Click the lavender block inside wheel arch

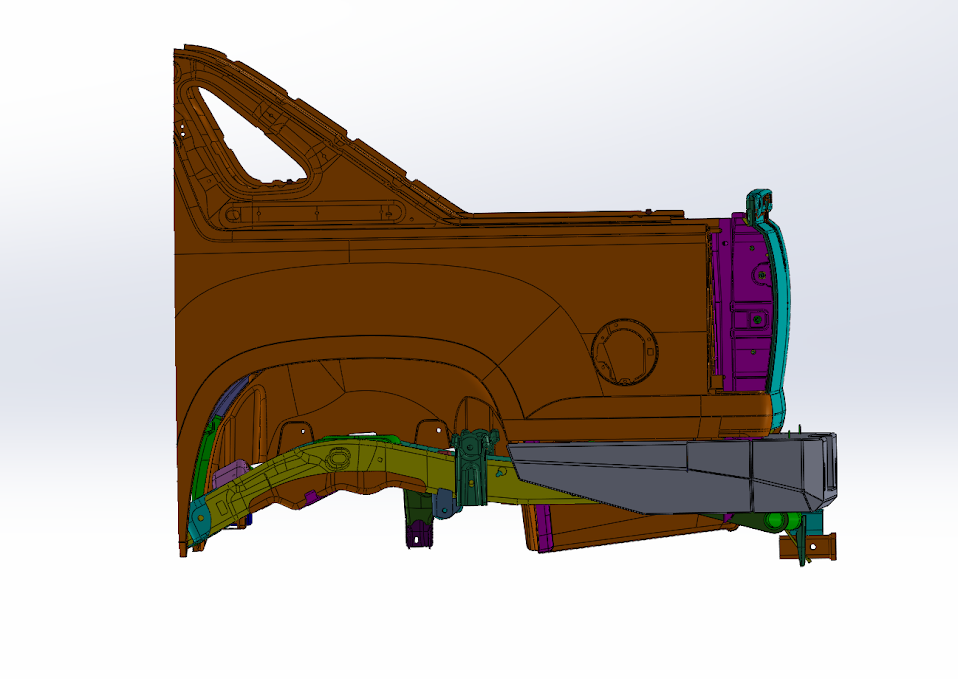click(x=231, y=473)
